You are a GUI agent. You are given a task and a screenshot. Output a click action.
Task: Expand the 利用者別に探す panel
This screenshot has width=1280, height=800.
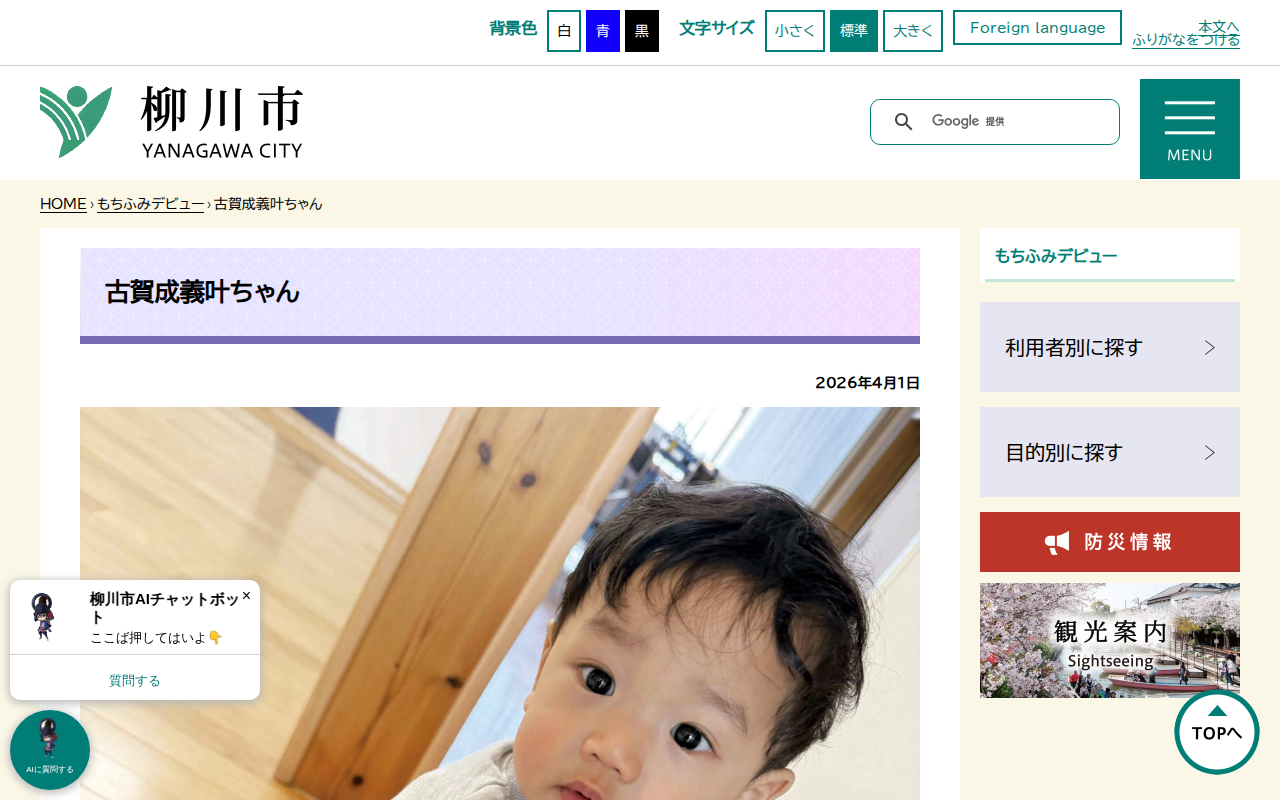[x=1110, y=347]
